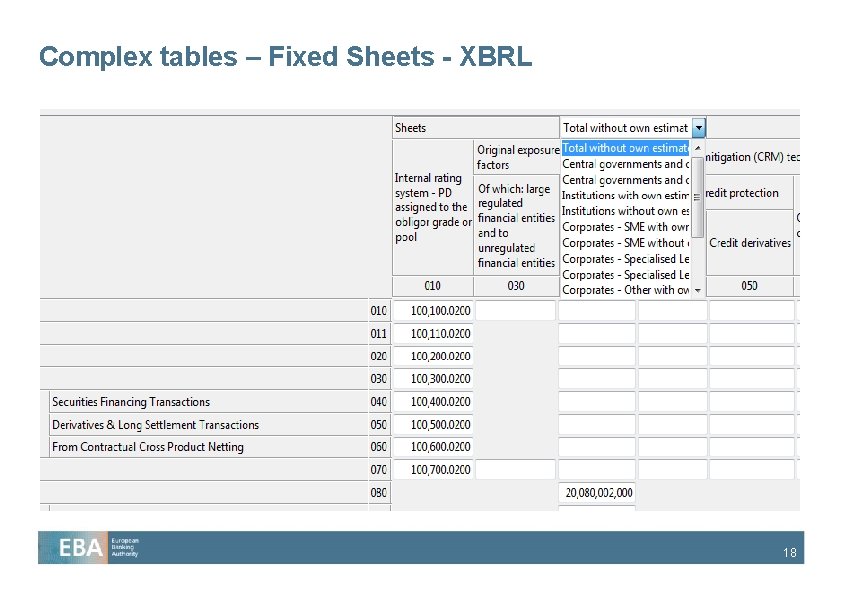Choose the first "Corporates - Specialised Le" entry
842x595 pixels.
(x=620, y=258)
